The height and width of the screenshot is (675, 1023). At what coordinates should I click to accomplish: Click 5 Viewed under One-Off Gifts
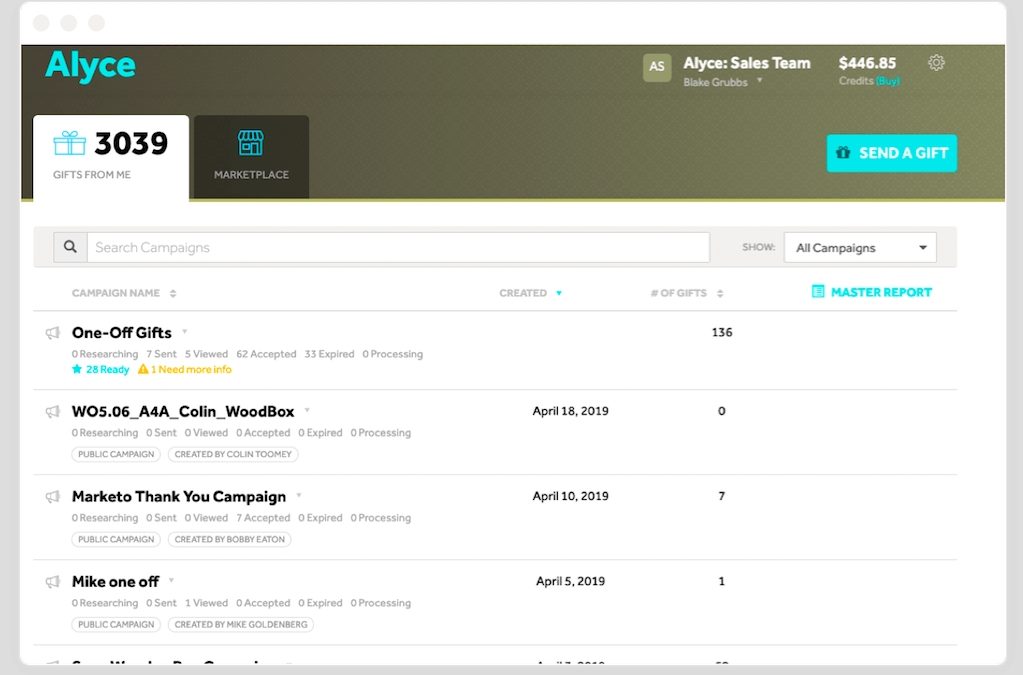(x=206, y=354)
